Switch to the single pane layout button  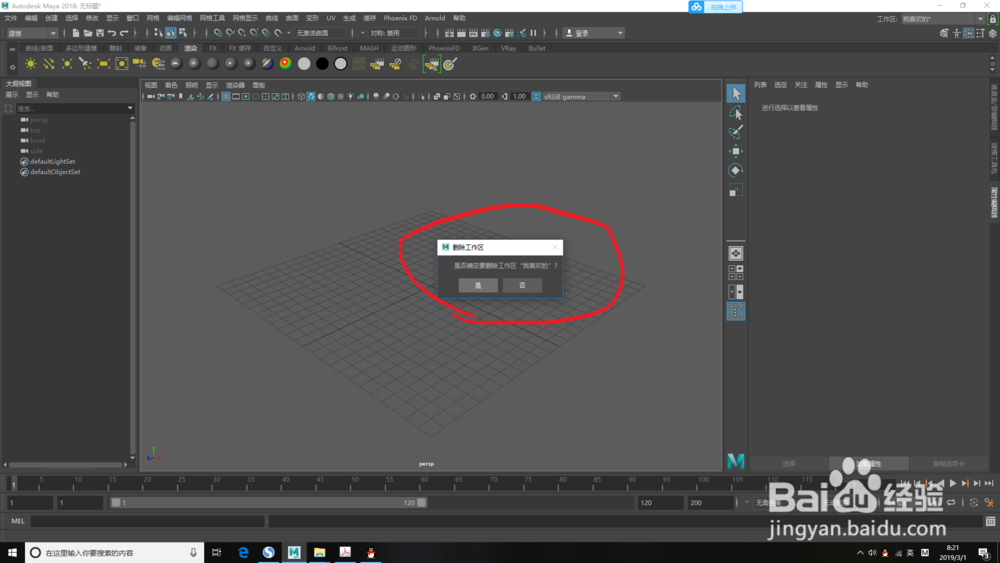pyautogui.click(x=735, y=253)
